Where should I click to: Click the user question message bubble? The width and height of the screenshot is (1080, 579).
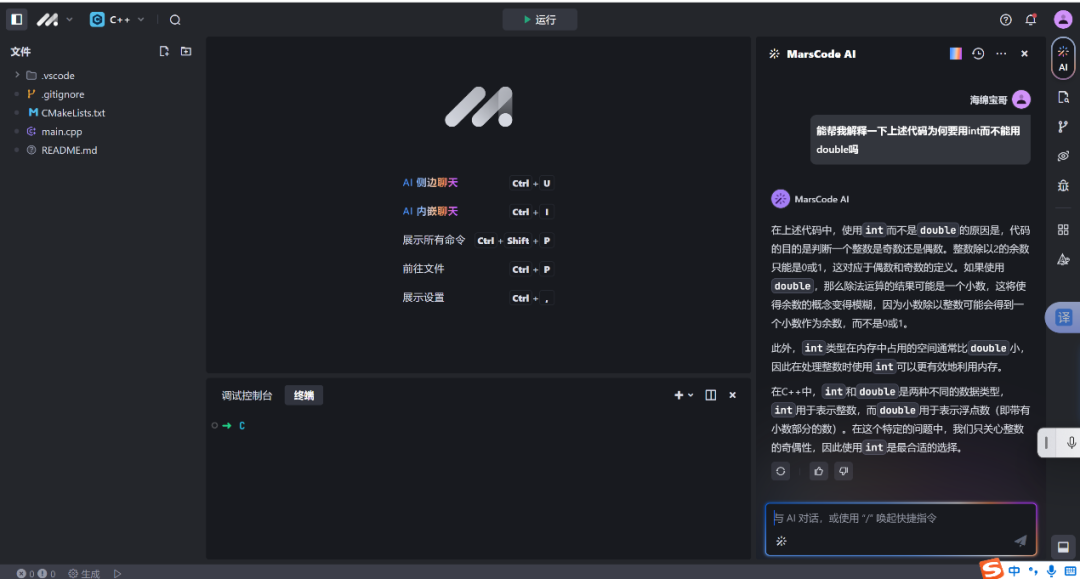(x=920, y=140)
